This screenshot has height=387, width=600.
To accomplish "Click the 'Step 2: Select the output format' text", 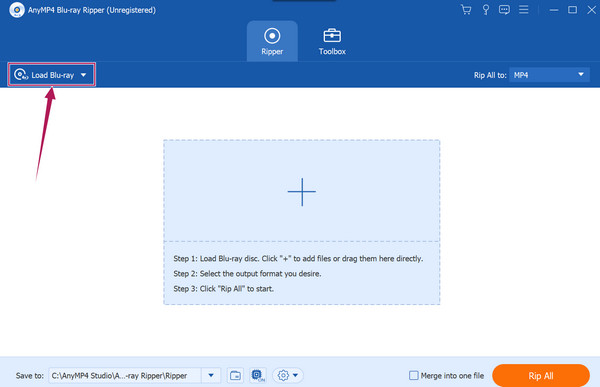I will click(x=247, y=274).
